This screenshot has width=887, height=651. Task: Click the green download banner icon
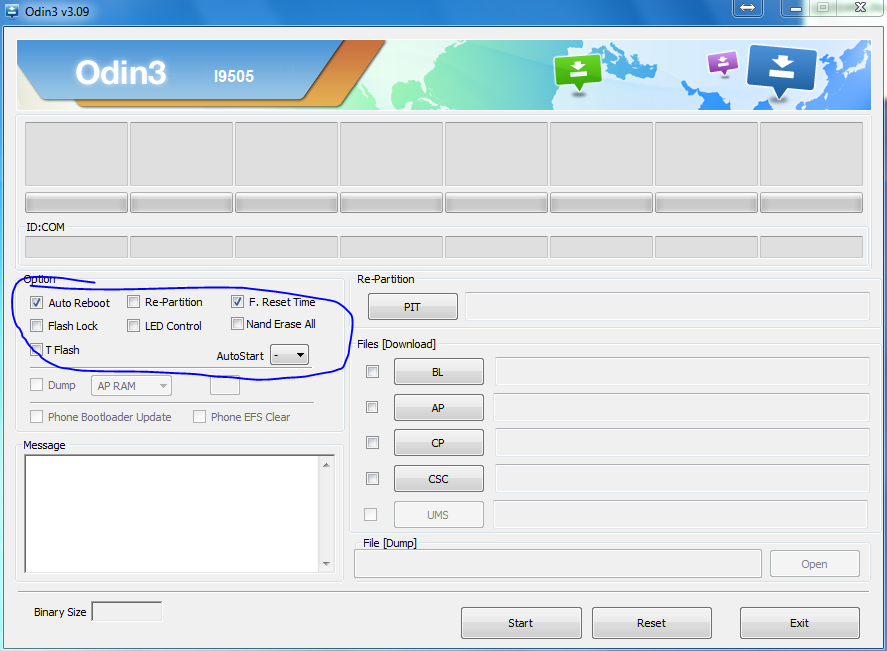pos(578,72)
